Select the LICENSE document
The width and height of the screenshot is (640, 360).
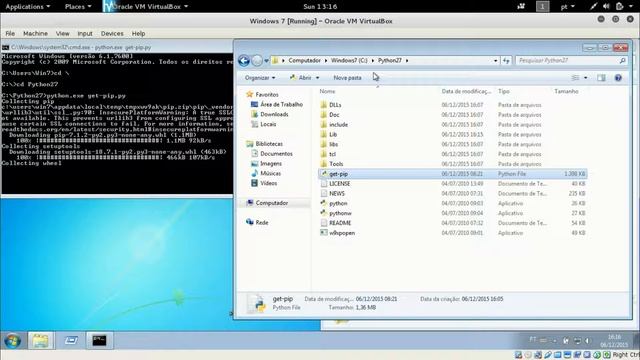(x=340, y=184)
